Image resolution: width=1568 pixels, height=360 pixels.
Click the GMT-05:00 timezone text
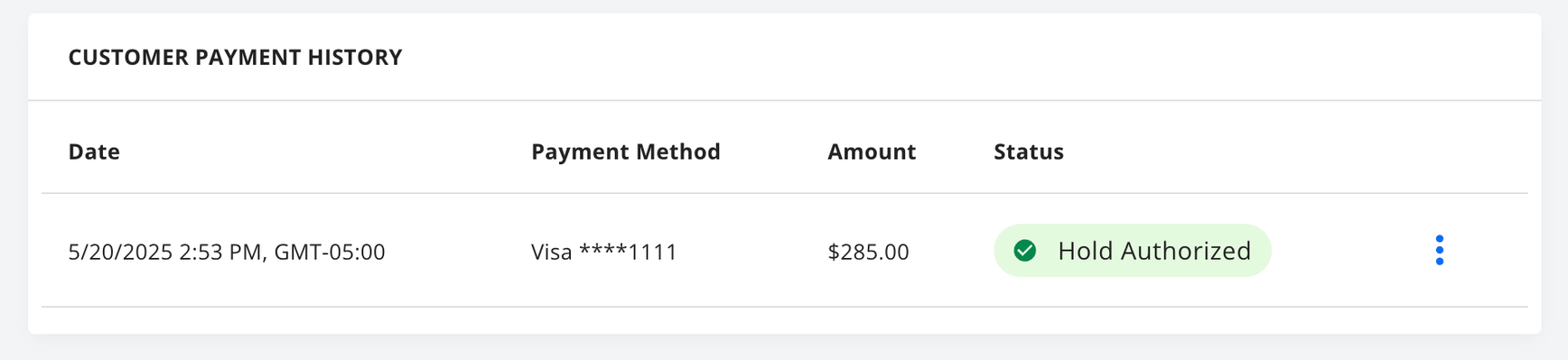pos(330,252)
